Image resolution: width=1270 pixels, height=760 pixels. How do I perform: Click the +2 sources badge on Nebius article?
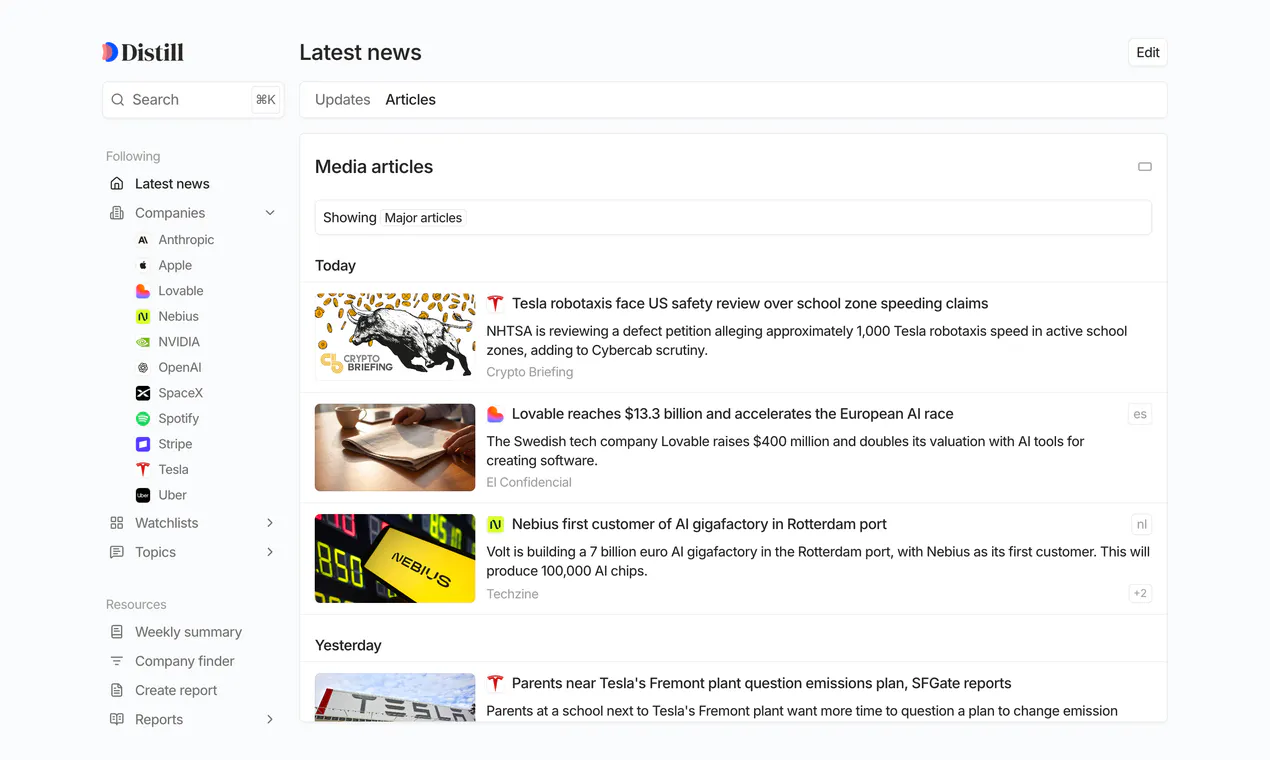(1140, 593)
